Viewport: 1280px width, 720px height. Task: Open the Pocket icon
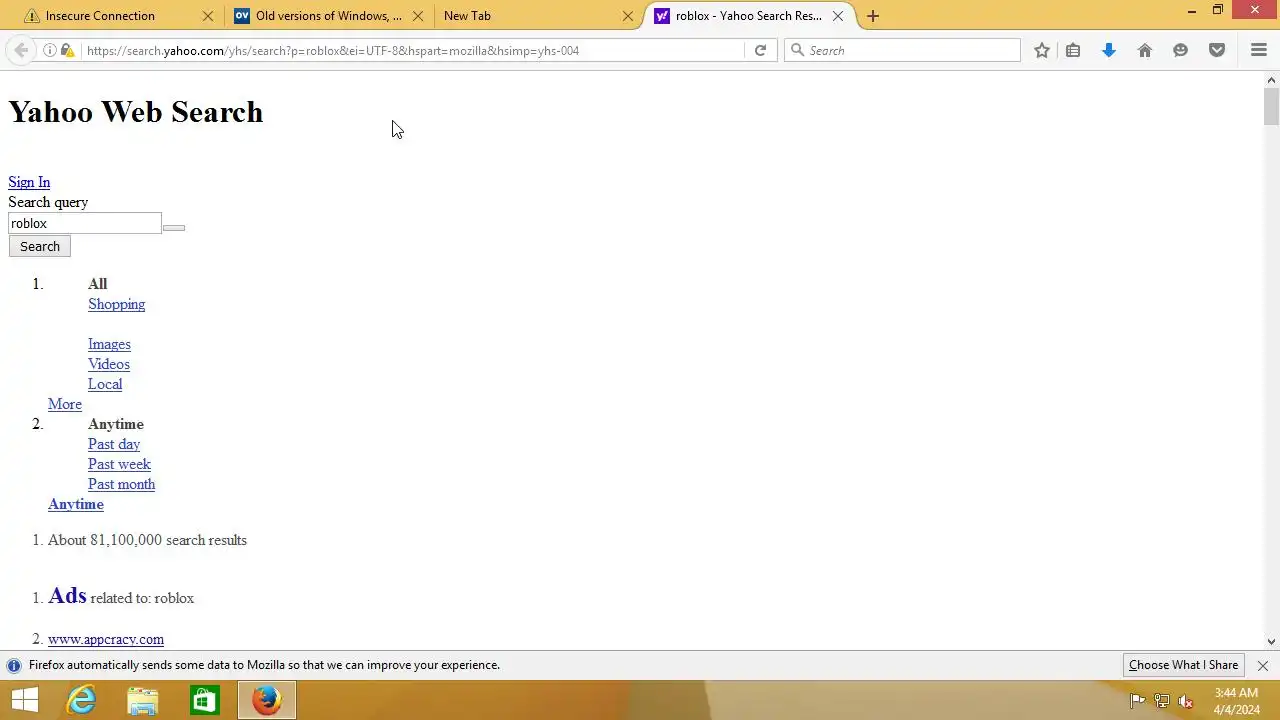[x=1217, y=50]
